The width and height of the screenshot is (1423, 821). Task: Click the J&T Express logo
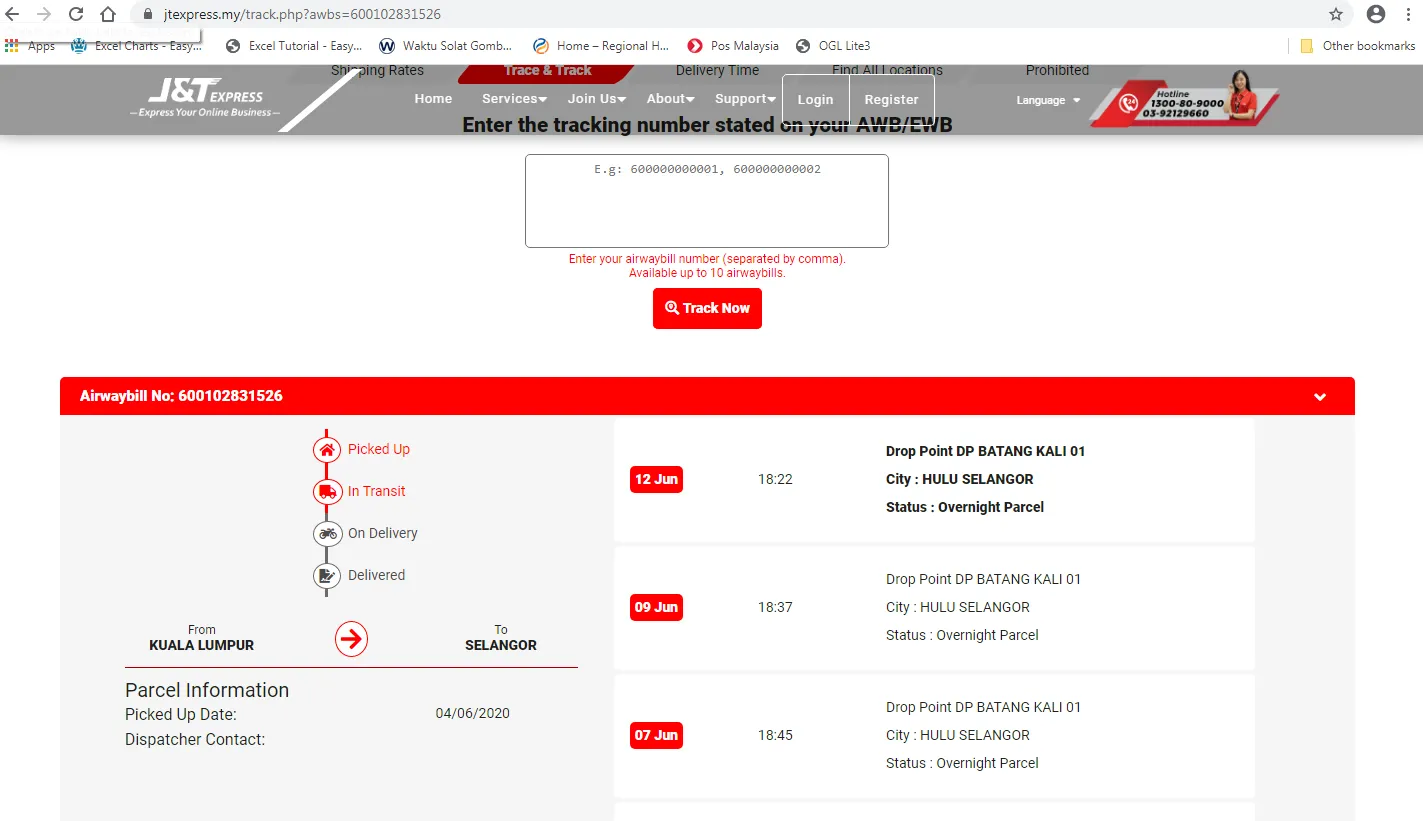[206, 99]
